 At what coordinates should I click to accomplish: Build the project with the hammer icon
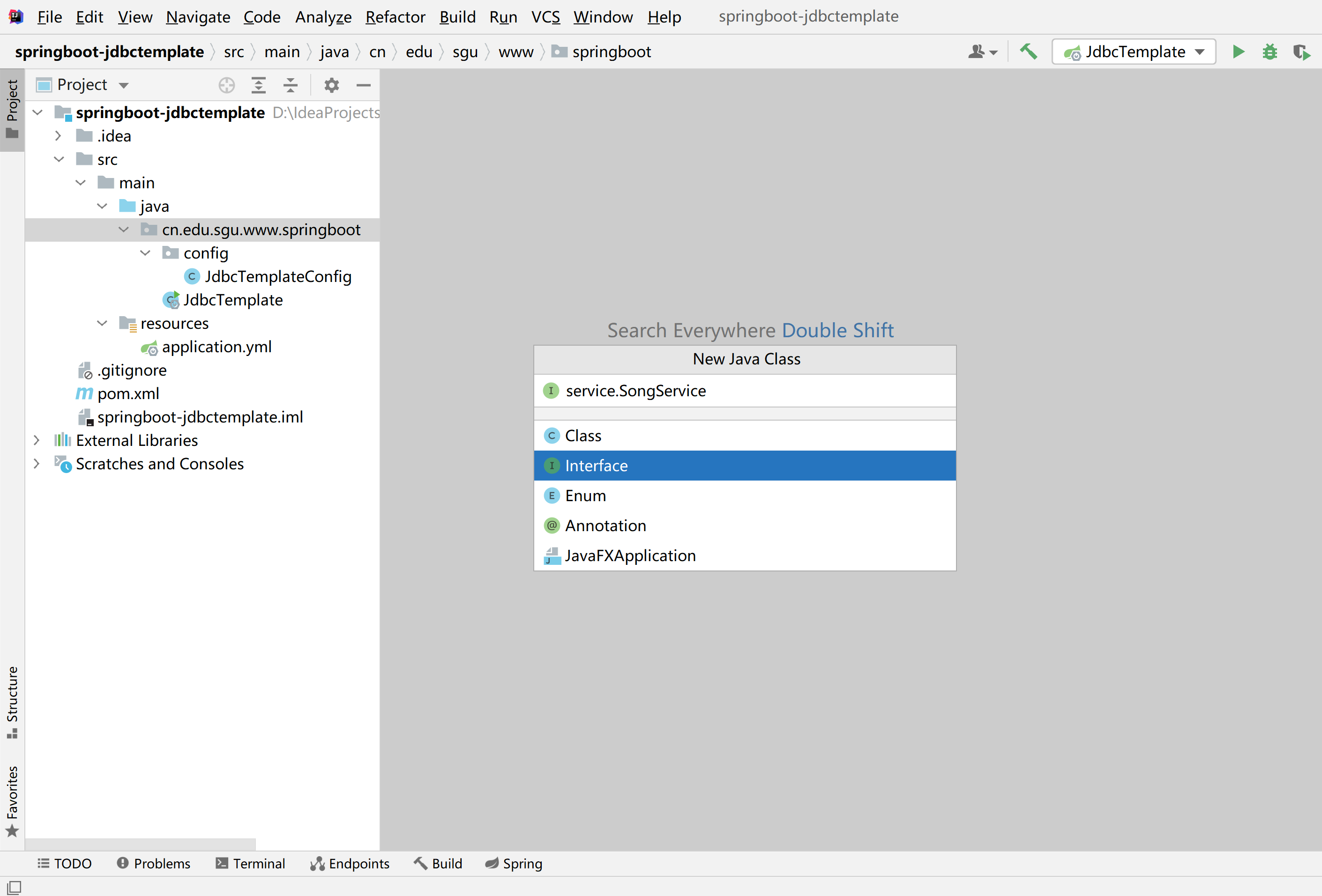[1028, 52]
